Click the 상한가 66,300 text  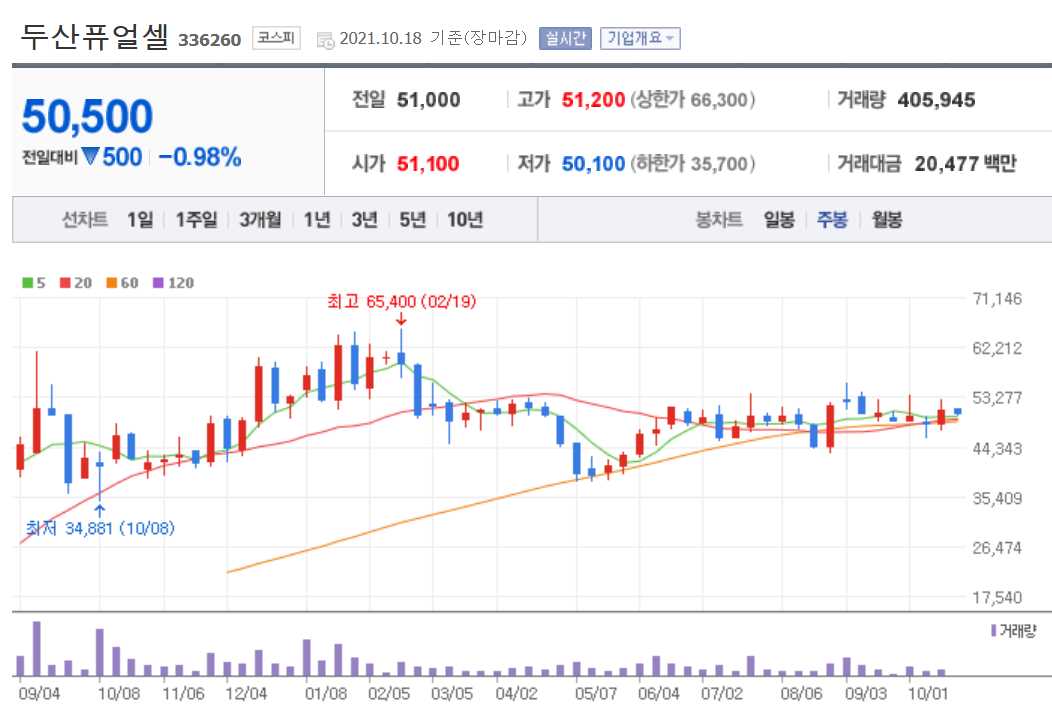point(692,100)
